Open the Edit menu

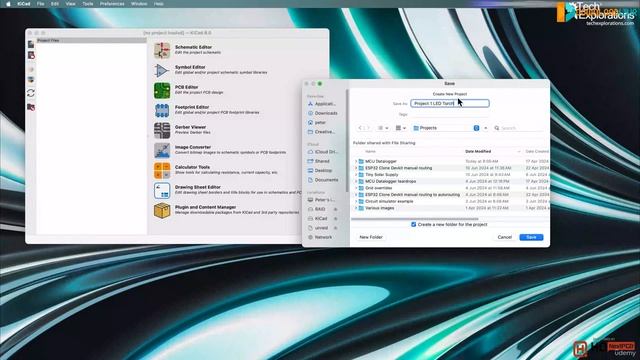click(55, 4)
